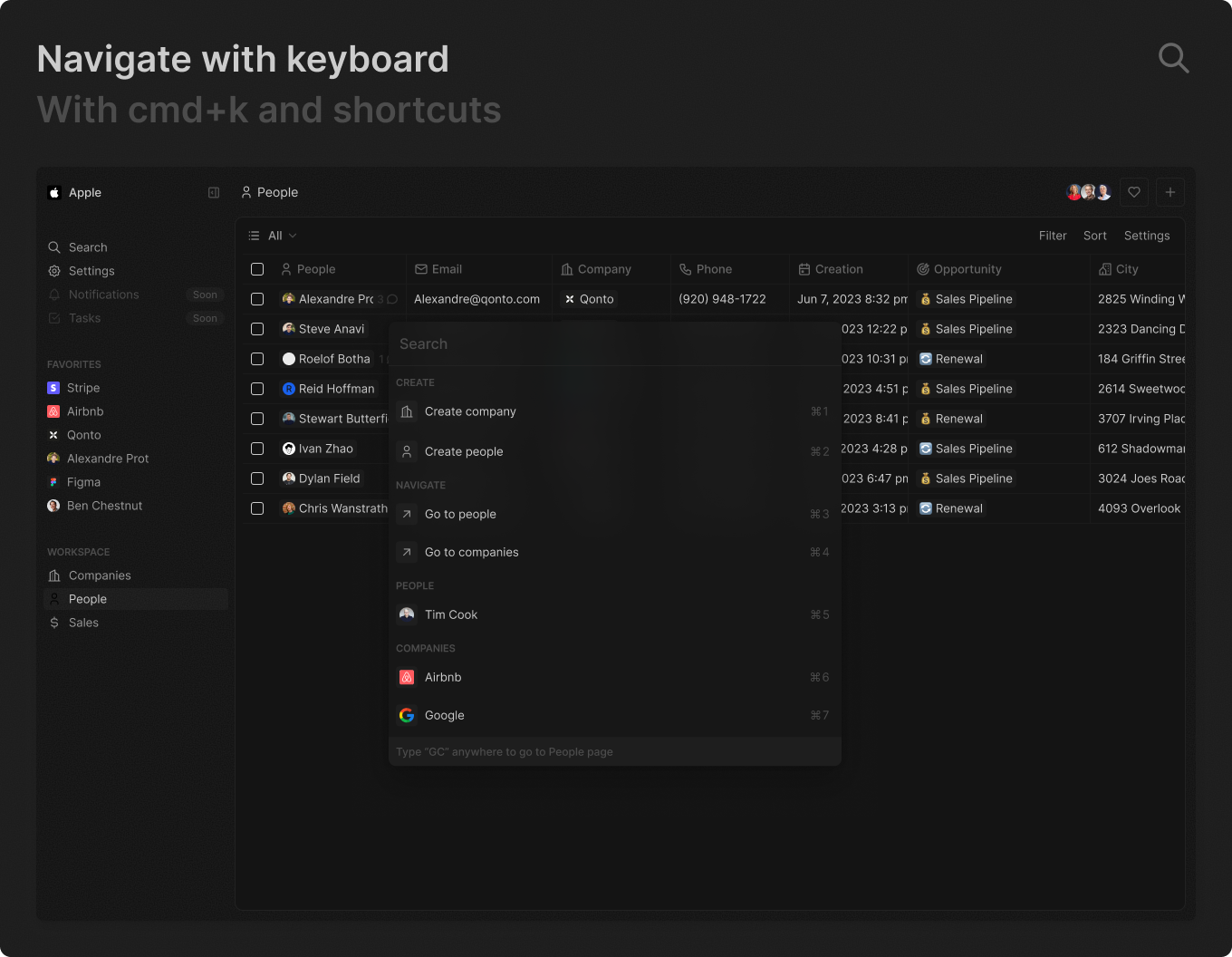Click the heart favorite icon
The width and height of the screenshot is (1232, 957).
click(x=1134, y=192)
